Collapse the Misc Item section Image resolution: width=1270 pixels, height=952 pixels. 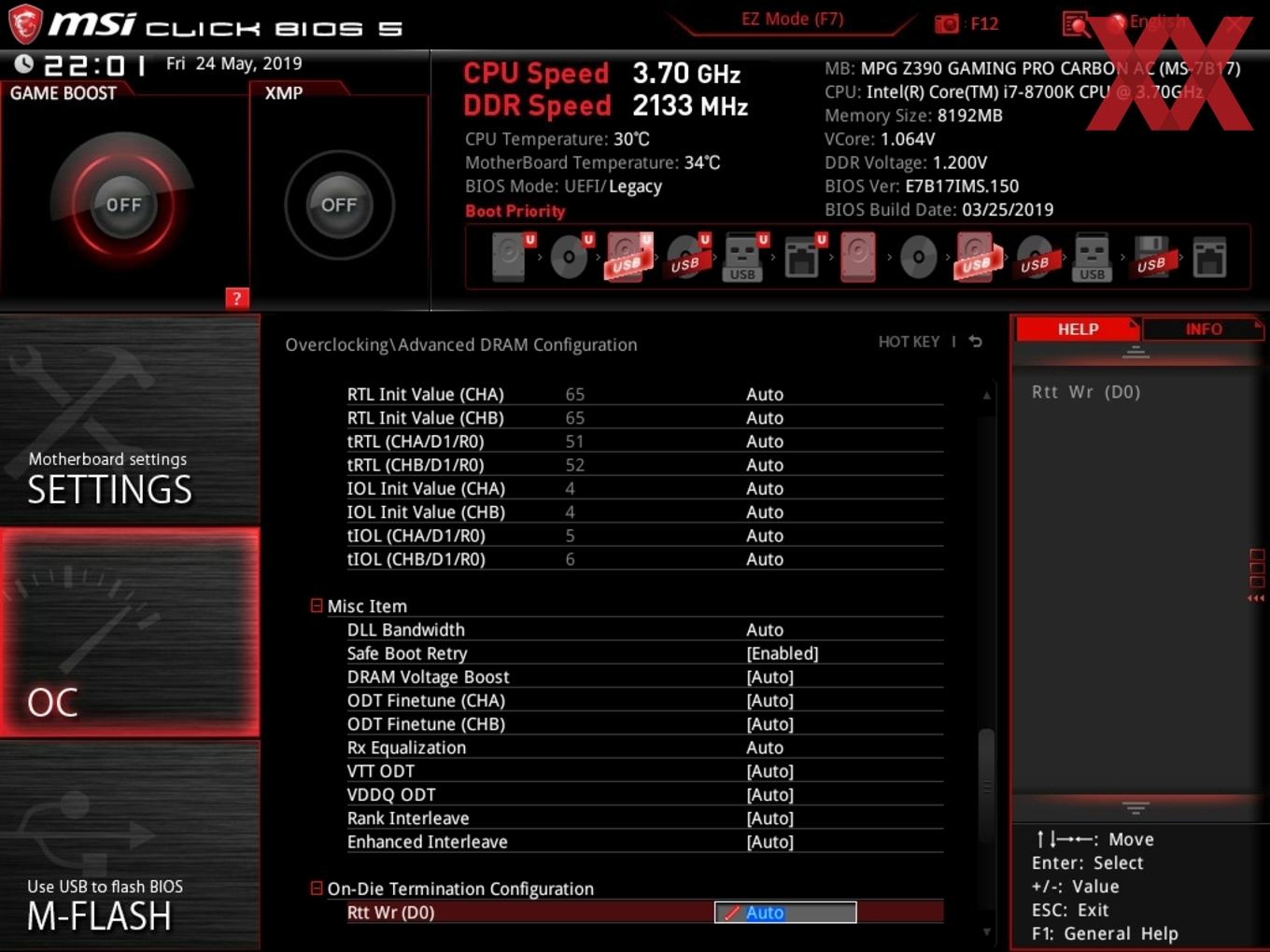317,606
